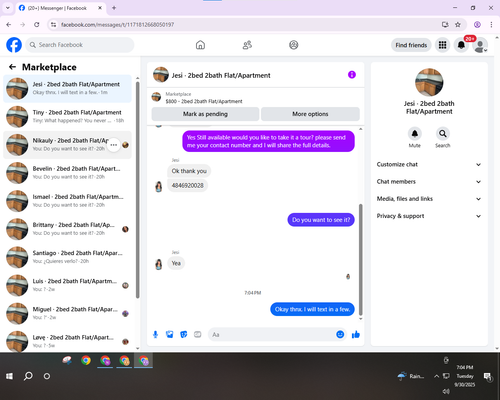The height and width of the screenshot is (400, 500).
Task: Click the Facebook logo icon
Action: tap(14, 45)
